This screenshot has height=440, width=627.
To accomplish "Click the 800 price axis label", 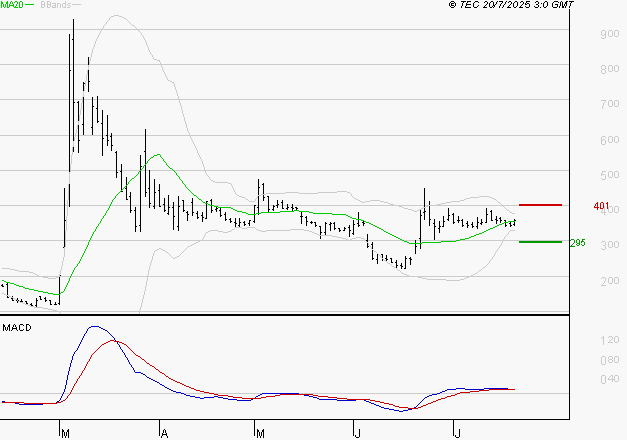I will tap(610, 69).
